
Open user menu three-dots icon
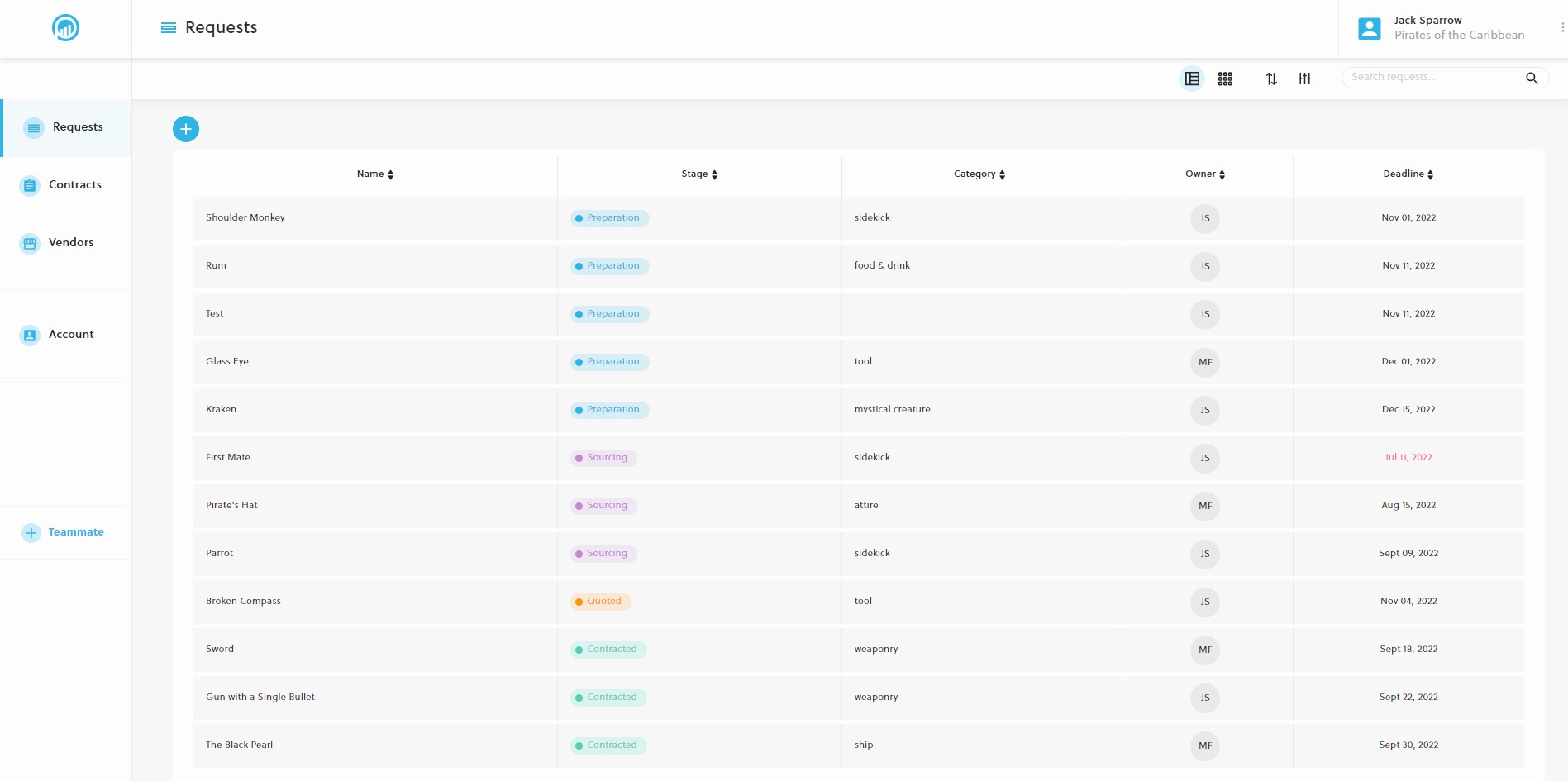(x=1561, y=28)
